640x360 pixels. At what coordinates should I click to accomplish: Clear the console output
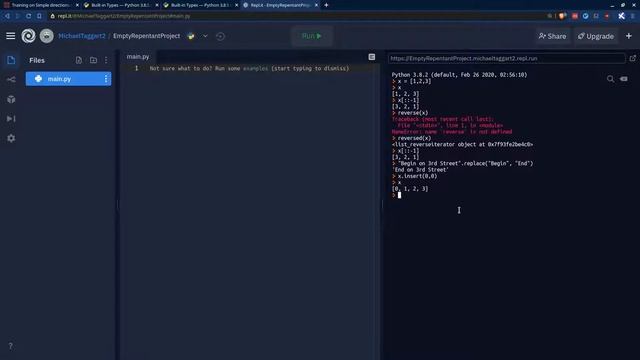click(624, 79)
